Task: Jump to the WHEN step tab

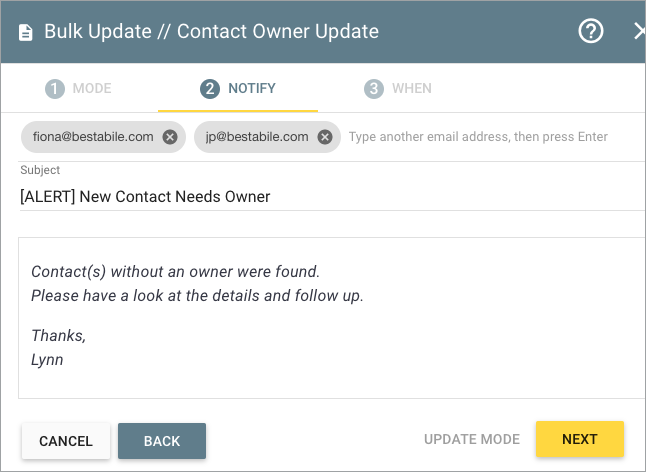Action: click(x=398, y=89)
